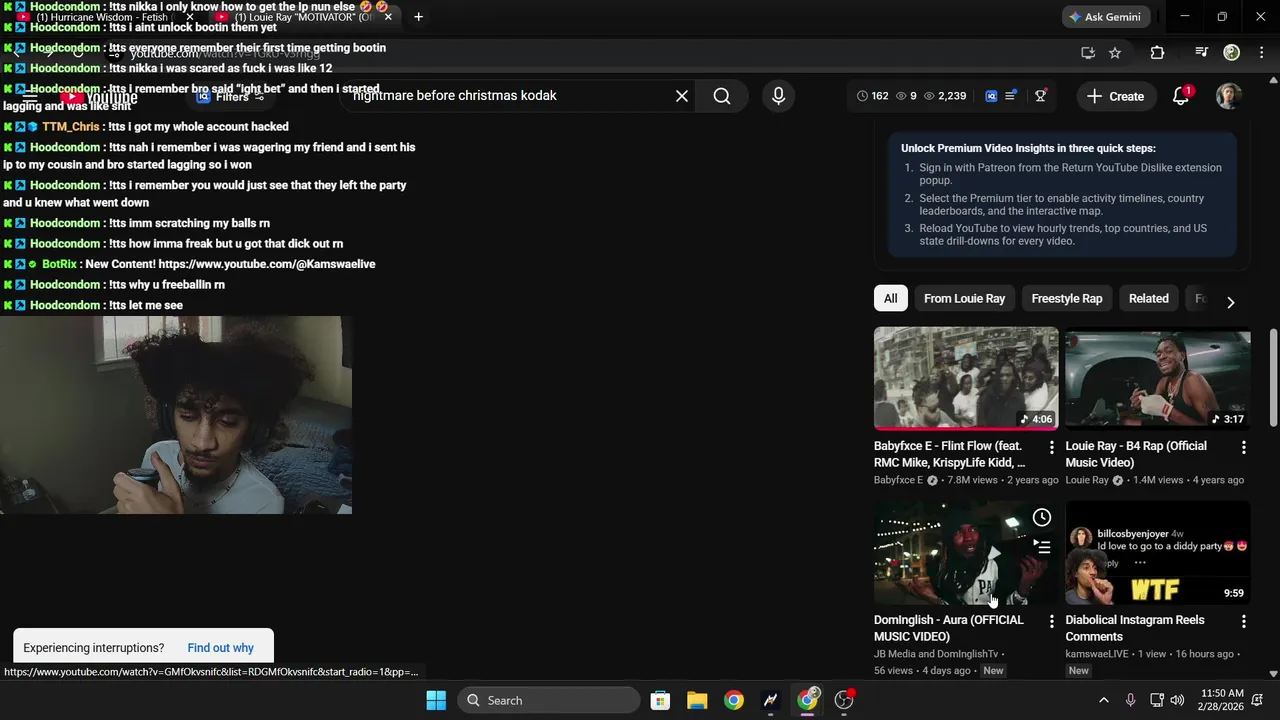Add Aura video to Watch later

tap(1042, 517)
